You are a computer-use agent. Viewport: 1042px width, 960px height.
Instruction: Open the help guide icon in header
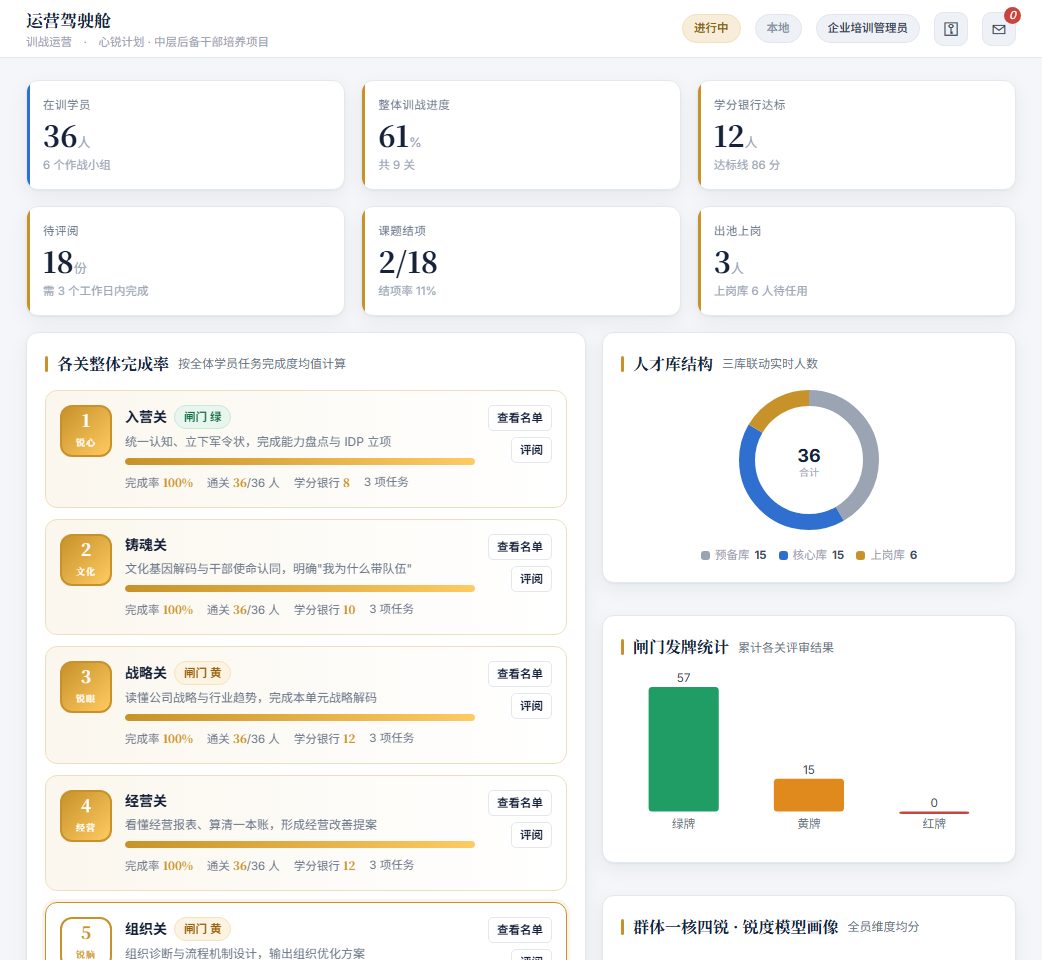pyautogui.click(x=951, y=29)
